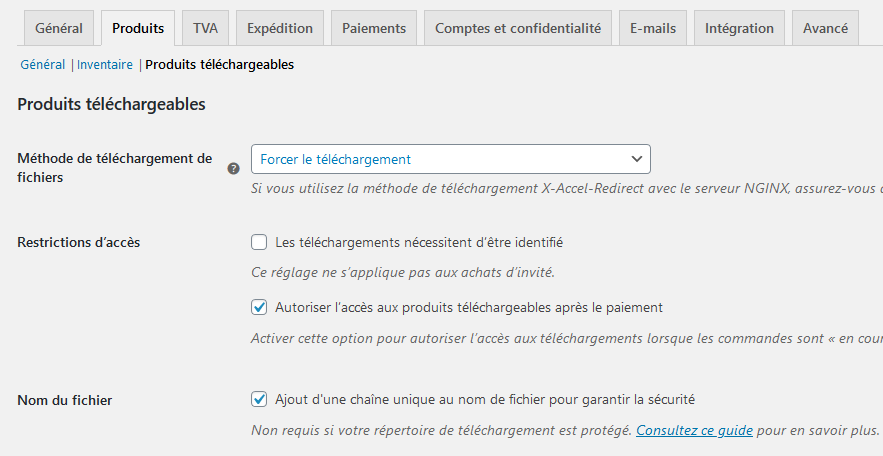This screenshot has height=456, width=883.
Task: Open the Inventaire sub-section link
Action: pos(105,65)
